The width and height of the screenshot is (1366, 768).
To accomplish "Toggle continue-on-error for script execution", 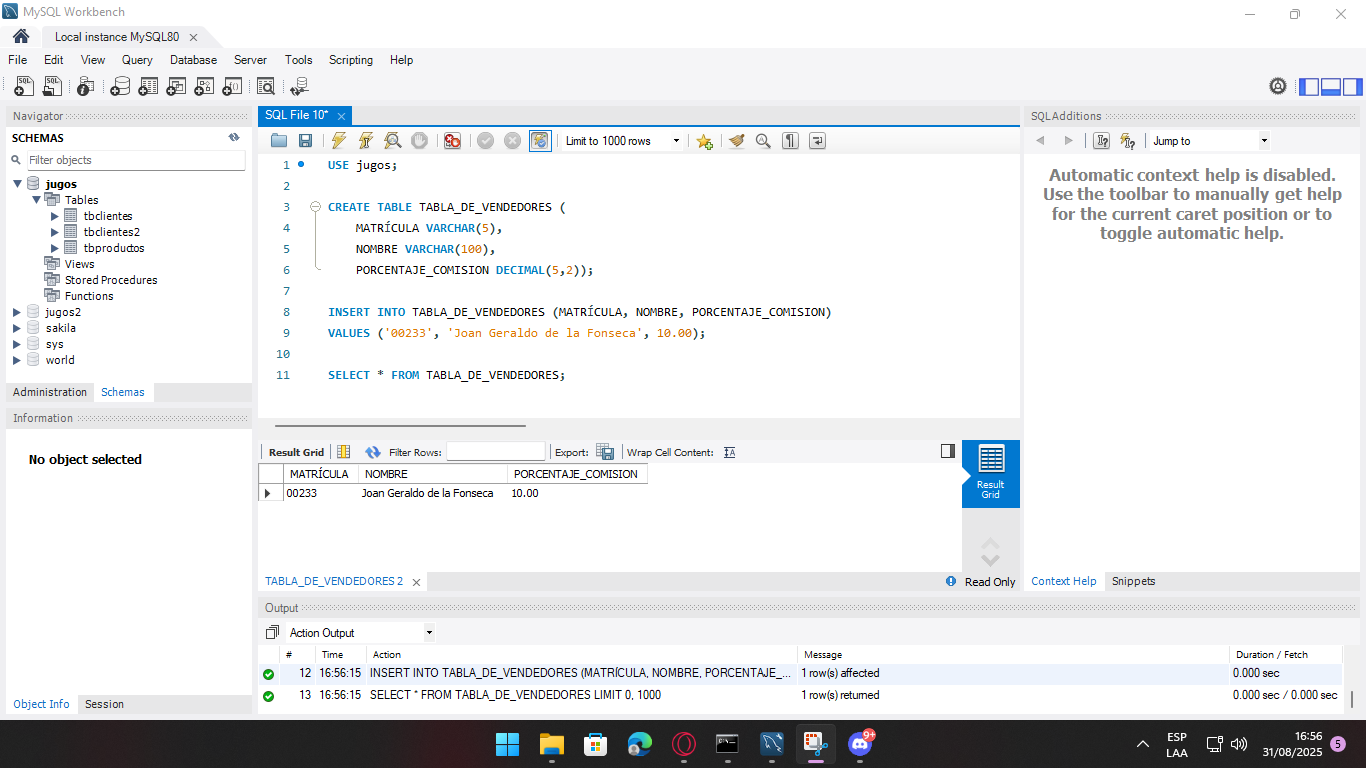I will coord(452,141).
